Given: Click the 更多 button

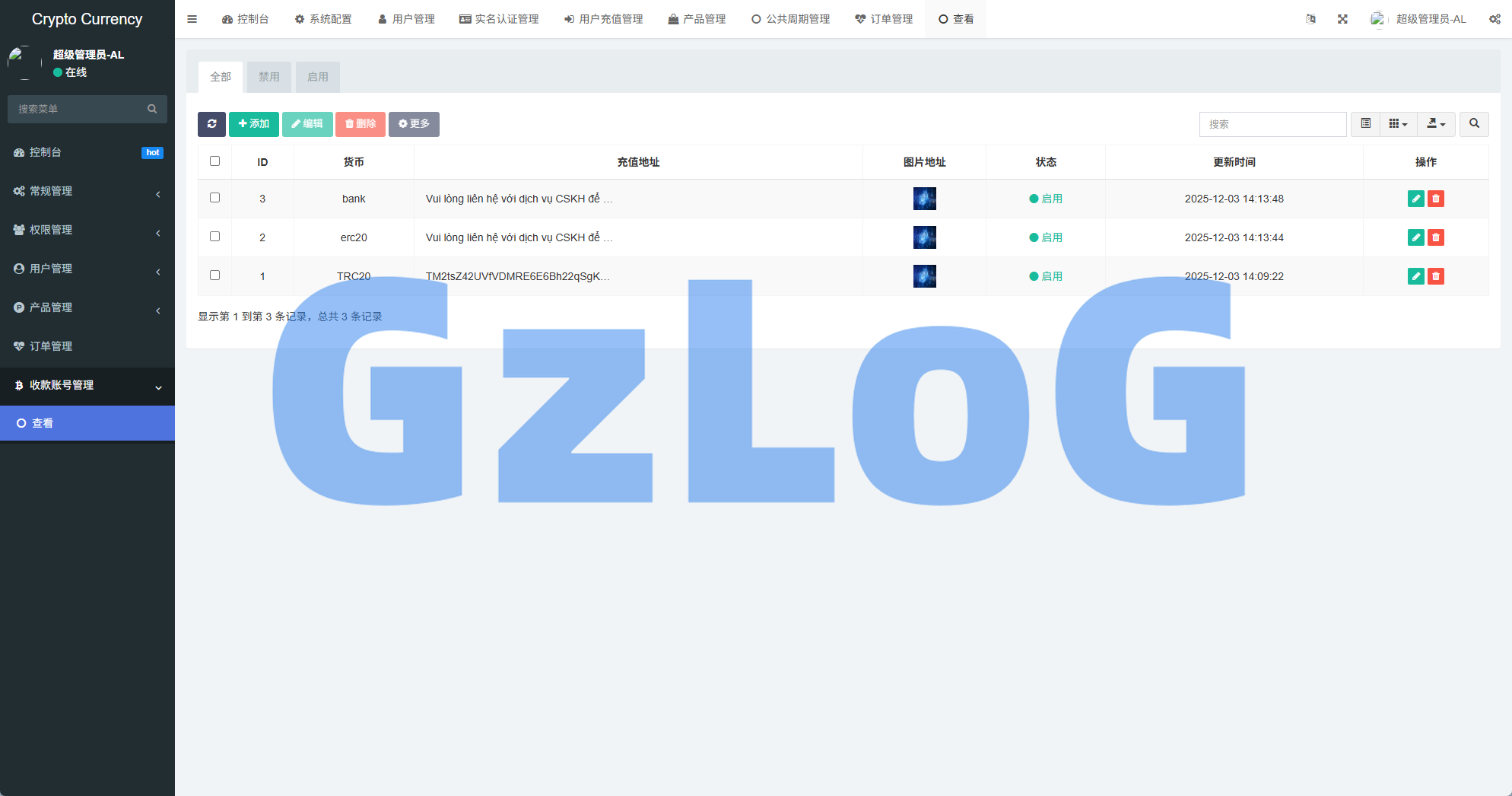Looking at the screenshot, I should pyautogui.click(x=414, y=124).
